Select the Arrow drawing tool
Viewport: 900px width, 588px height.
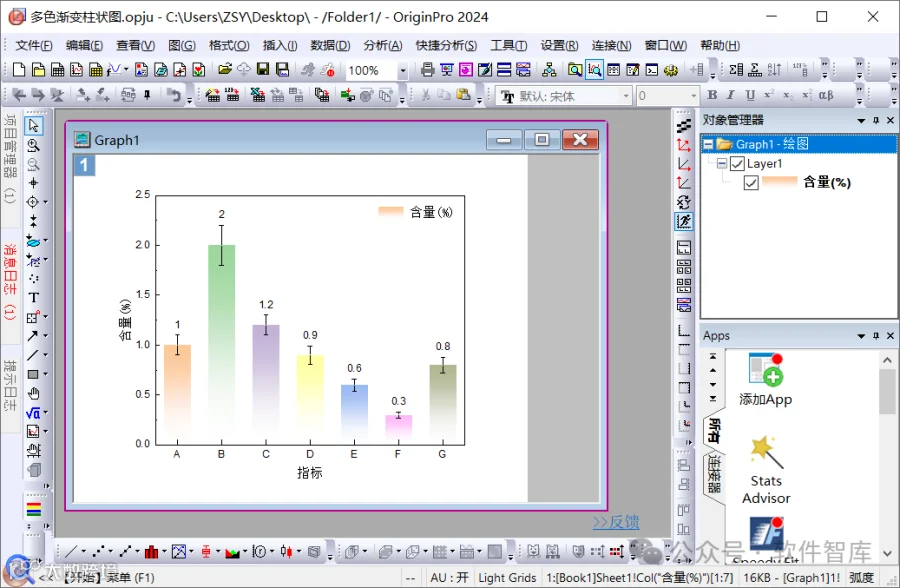point(33,336)
